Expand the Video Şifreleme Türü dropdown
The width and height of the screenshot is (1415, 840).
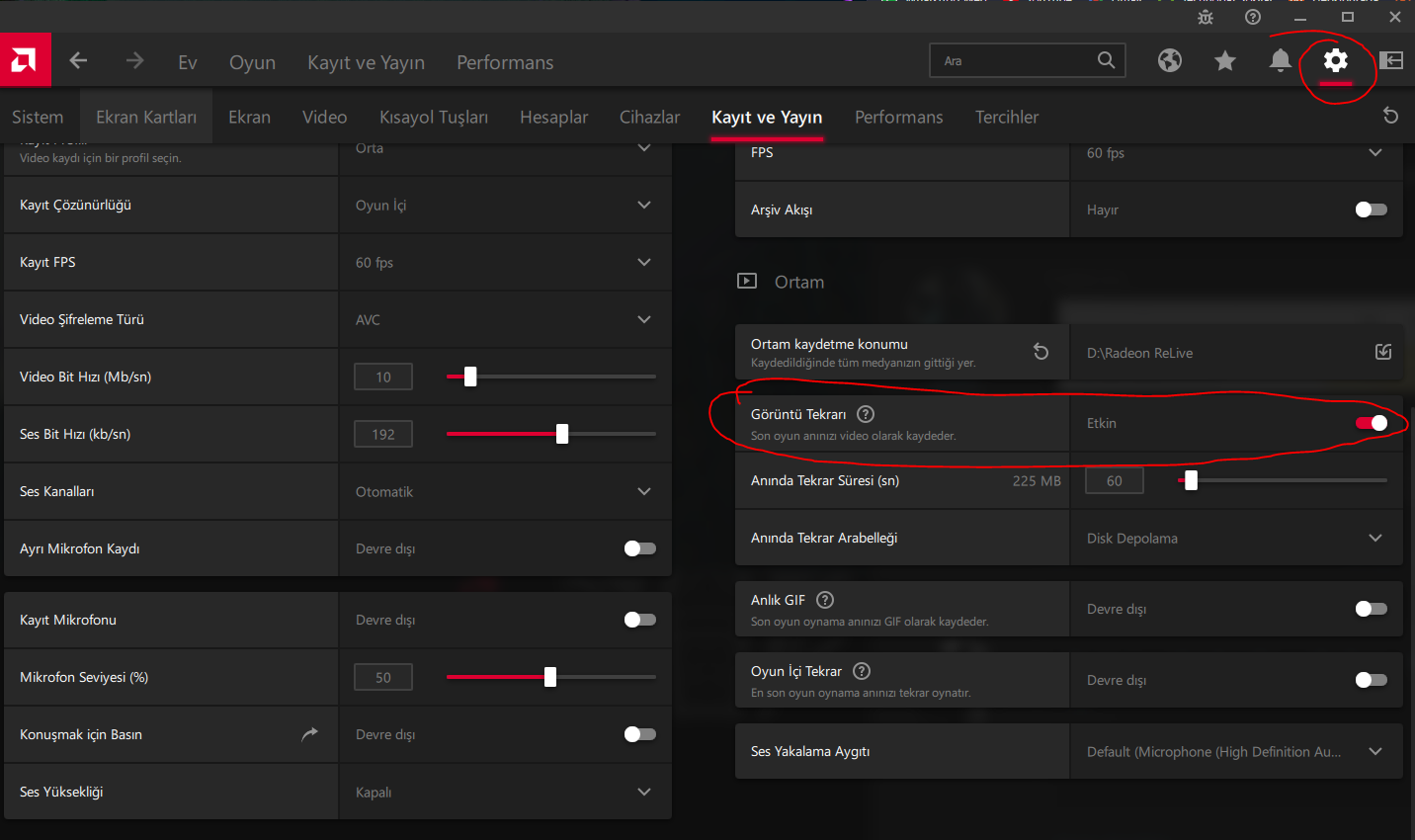[644, 319]
